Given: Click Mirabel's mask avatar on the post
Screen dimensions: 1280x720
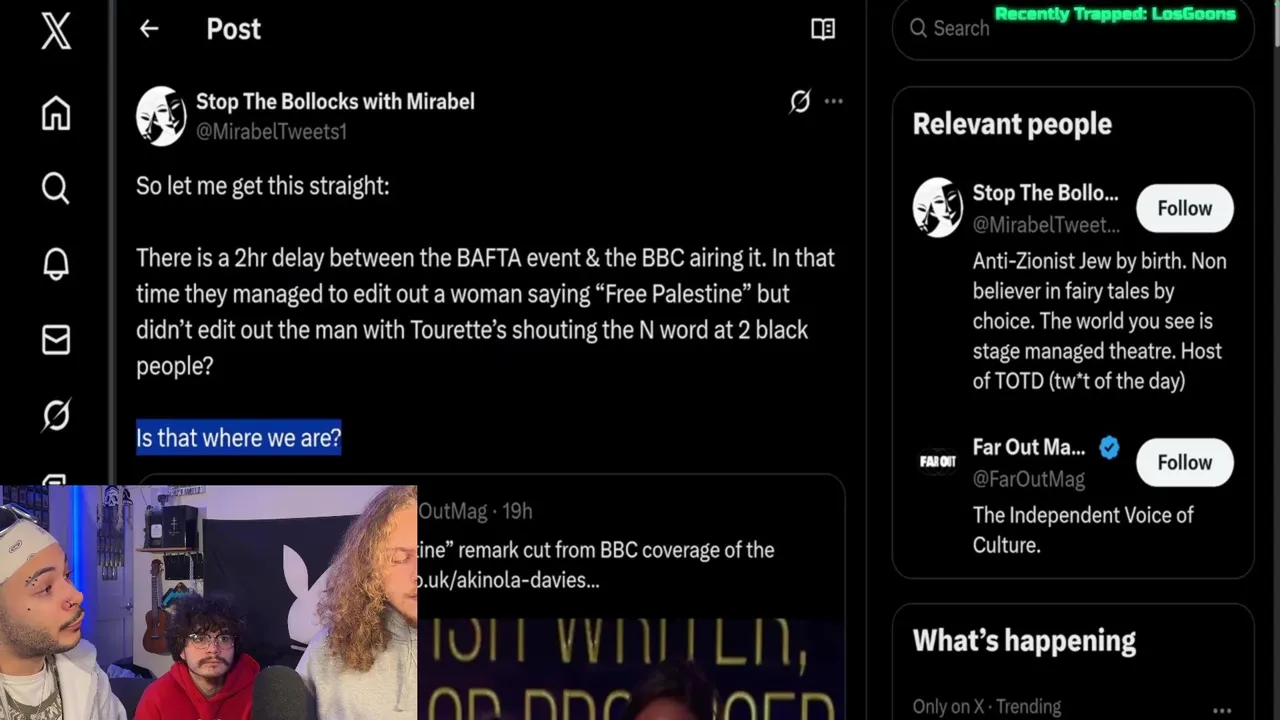Looking at the screenshot, I should click(x=161, y=116).
